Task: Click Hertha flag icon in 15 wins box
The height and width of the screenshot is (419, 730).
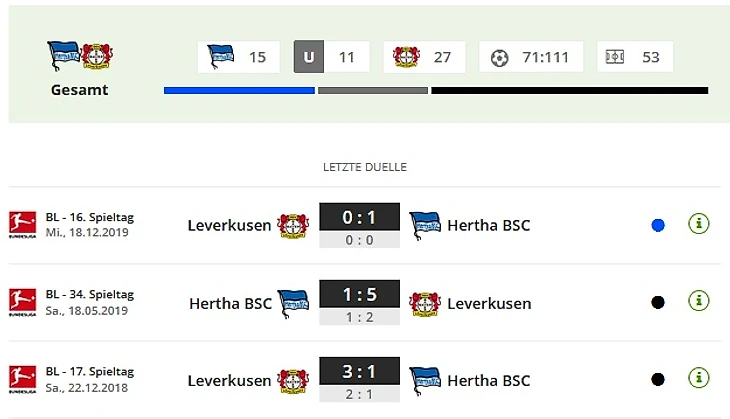Action: [221, 56]
